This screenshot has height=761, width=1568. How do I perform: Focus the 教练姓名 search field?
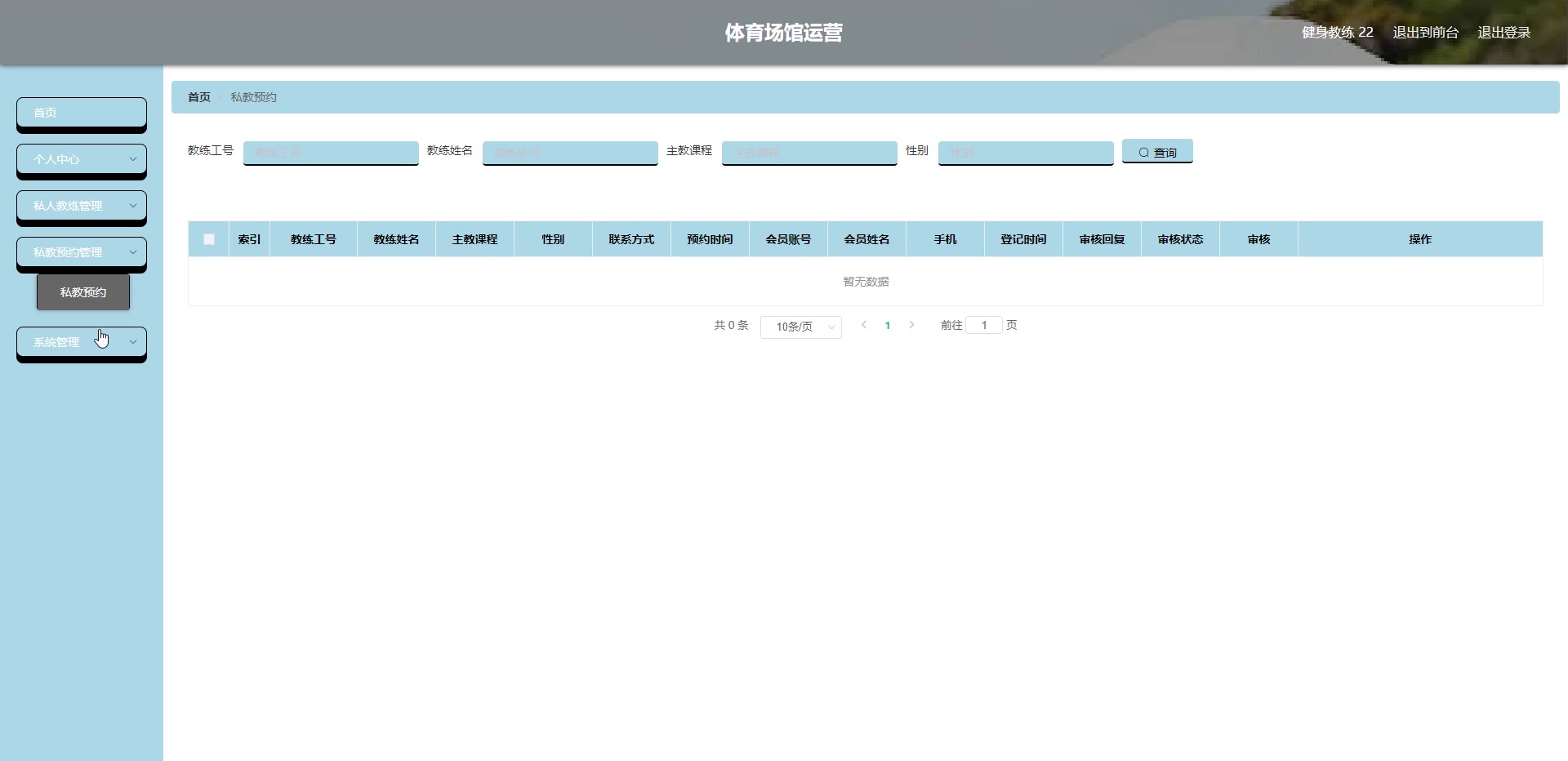click(570, 152)
